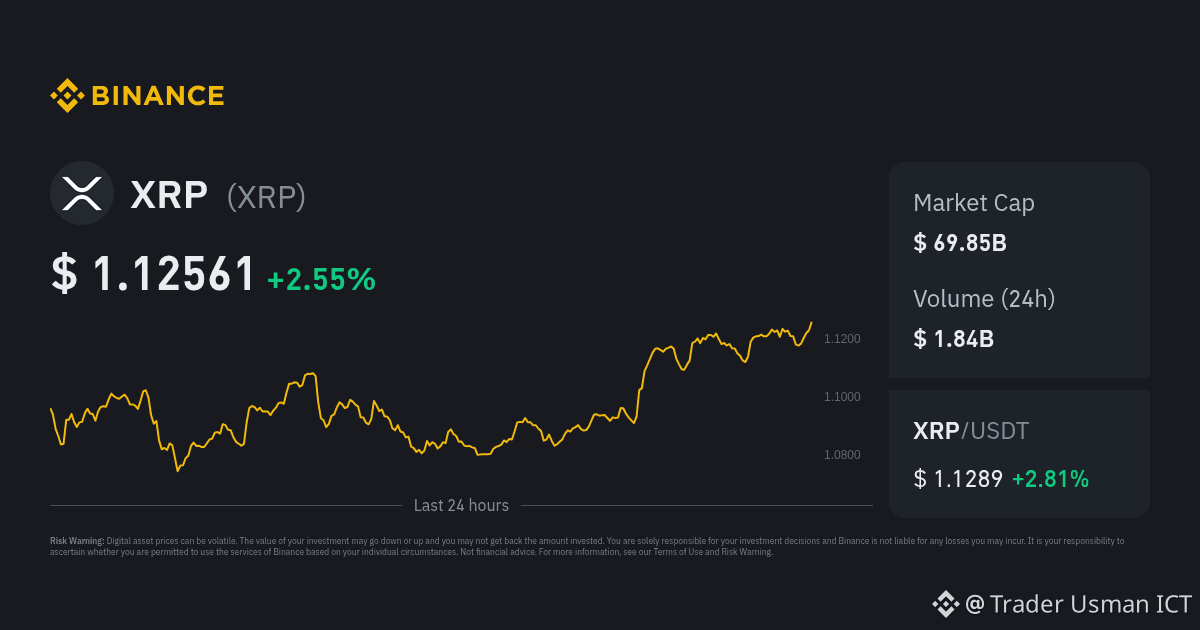This screenshot has height=630, width=1200.
Task: Click the $ 1.12561 price value
Action: coord(153,275)
